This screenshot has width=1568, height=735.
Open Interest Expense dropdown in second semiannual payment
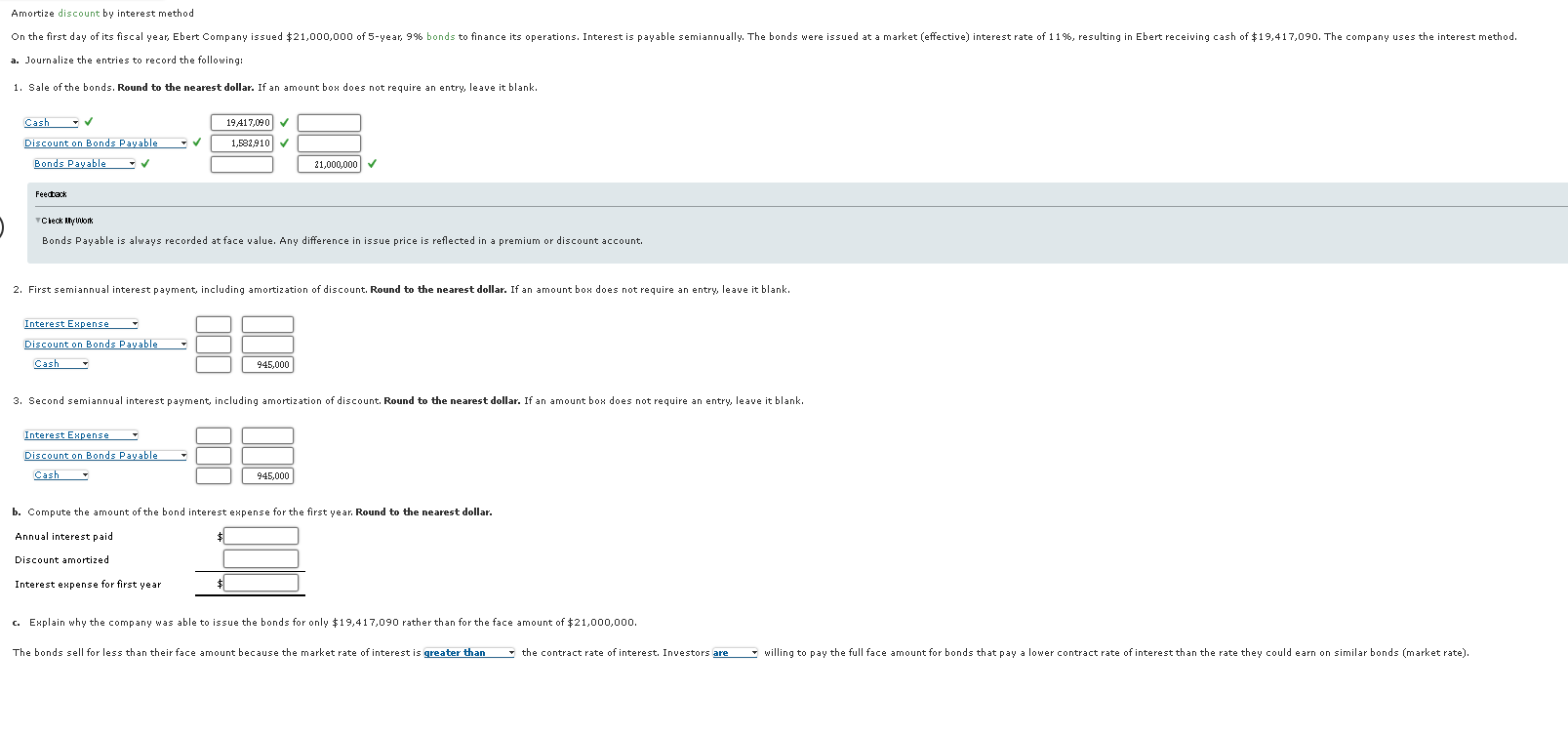click(81, 434)
